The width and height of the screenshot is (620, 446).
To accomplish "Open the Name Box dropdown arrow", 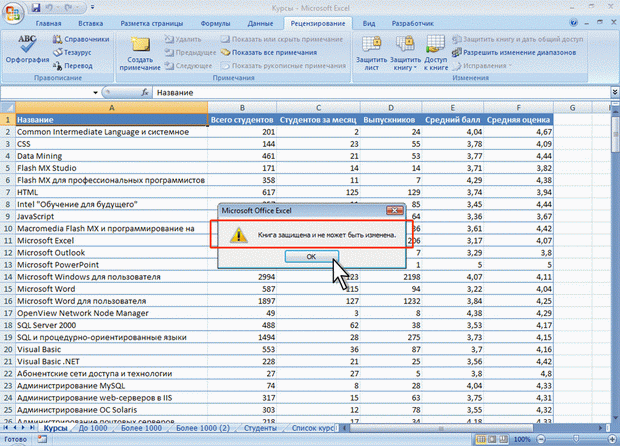I will 95,93.
